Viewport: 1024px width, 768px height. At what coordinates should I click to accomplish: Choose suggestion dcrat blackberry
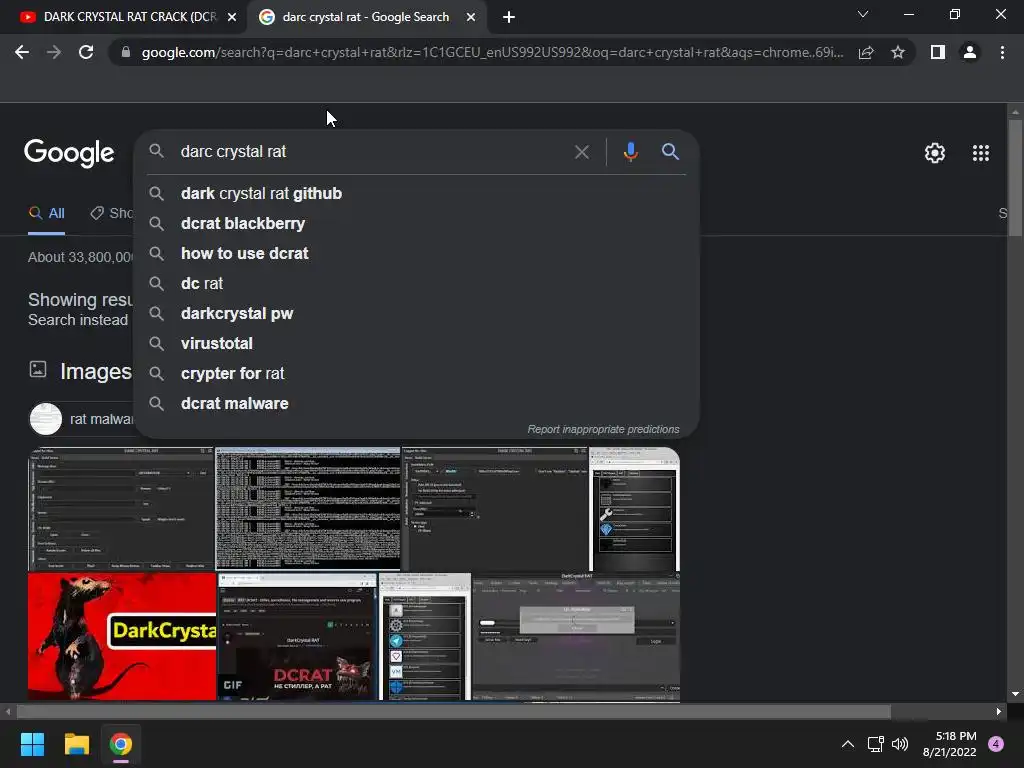417,223
